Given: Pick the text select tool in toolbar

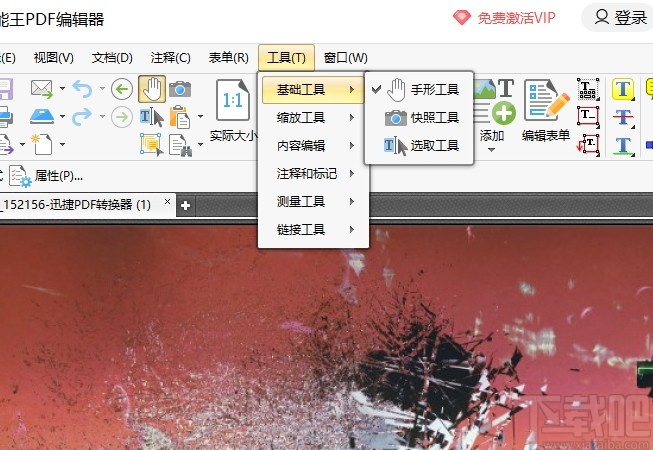Looking at the screenshot, I should (152, 117).
